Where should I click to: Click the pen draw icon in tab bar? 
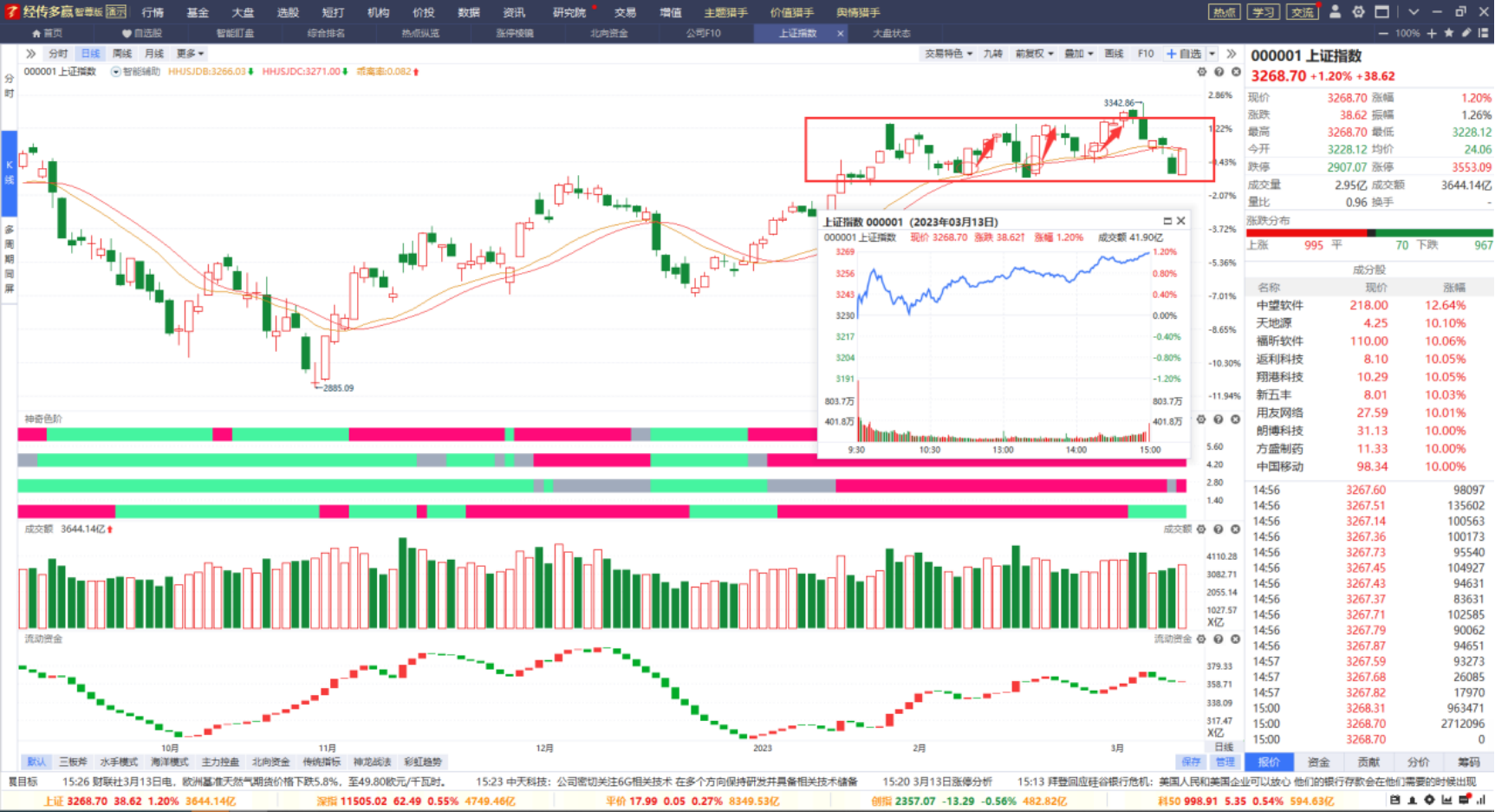(x=1466, y=33)
